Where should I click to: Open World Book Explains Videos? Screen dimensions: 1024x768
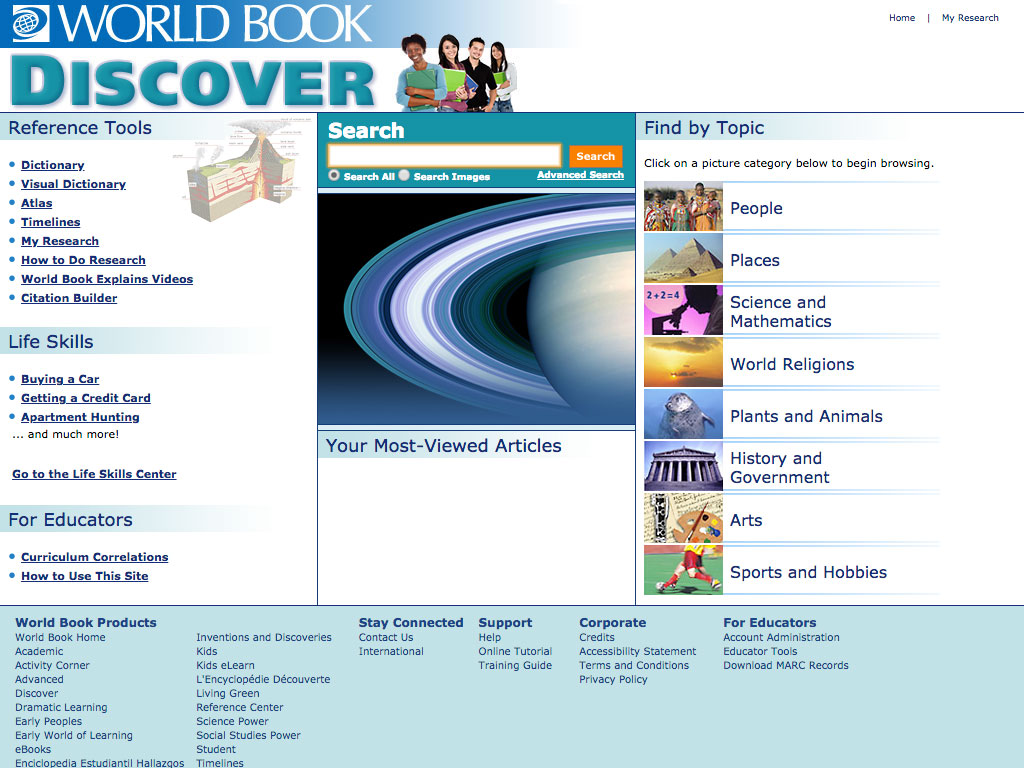point(106,279)
